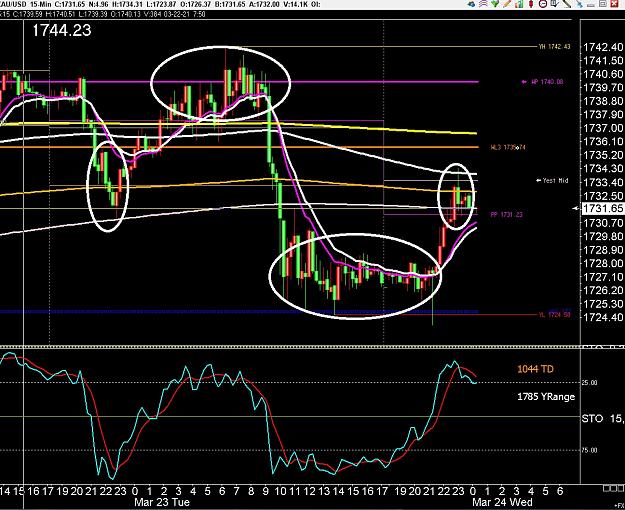625x510 pixels.
Task: Click the WP 1740.08 pivot label
Action: click(547, 82)
